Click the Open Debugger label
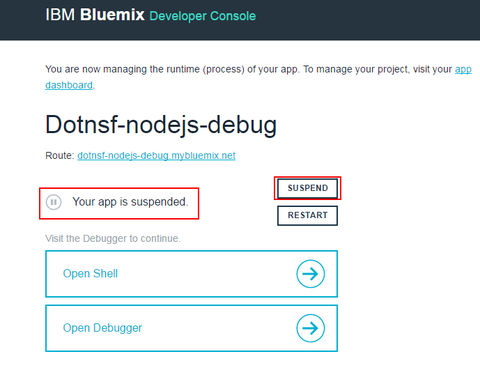 102,328
